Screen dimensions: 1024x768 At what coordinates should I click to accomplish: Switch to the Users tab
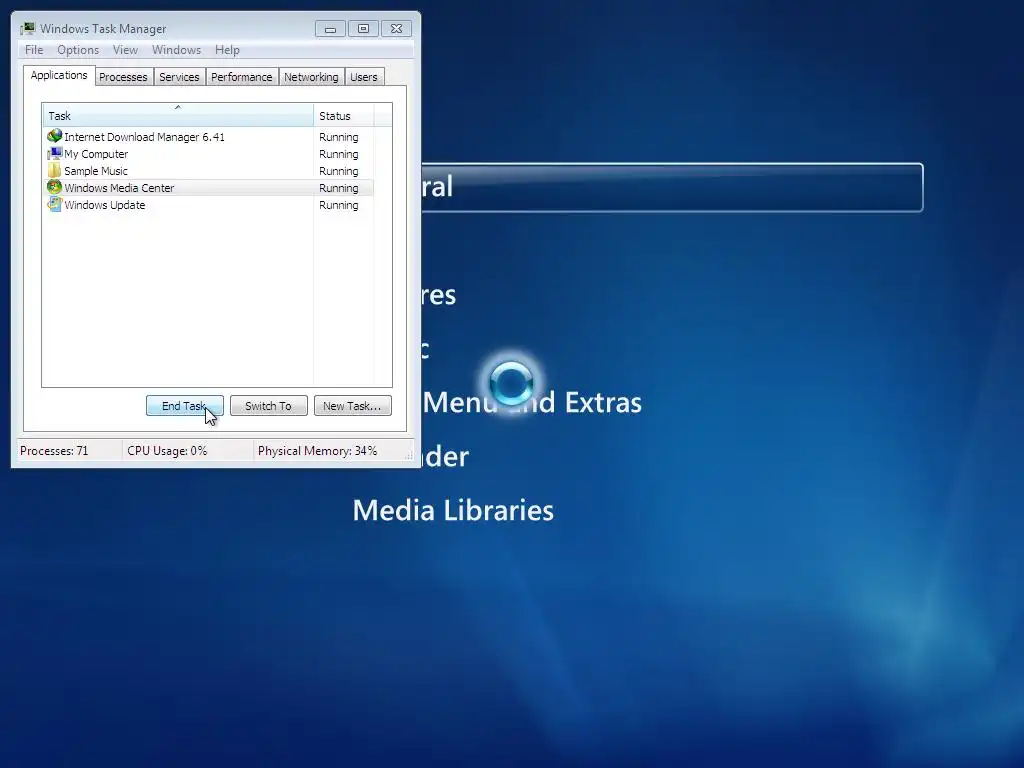pyautogui.click(x=364, y=77)
